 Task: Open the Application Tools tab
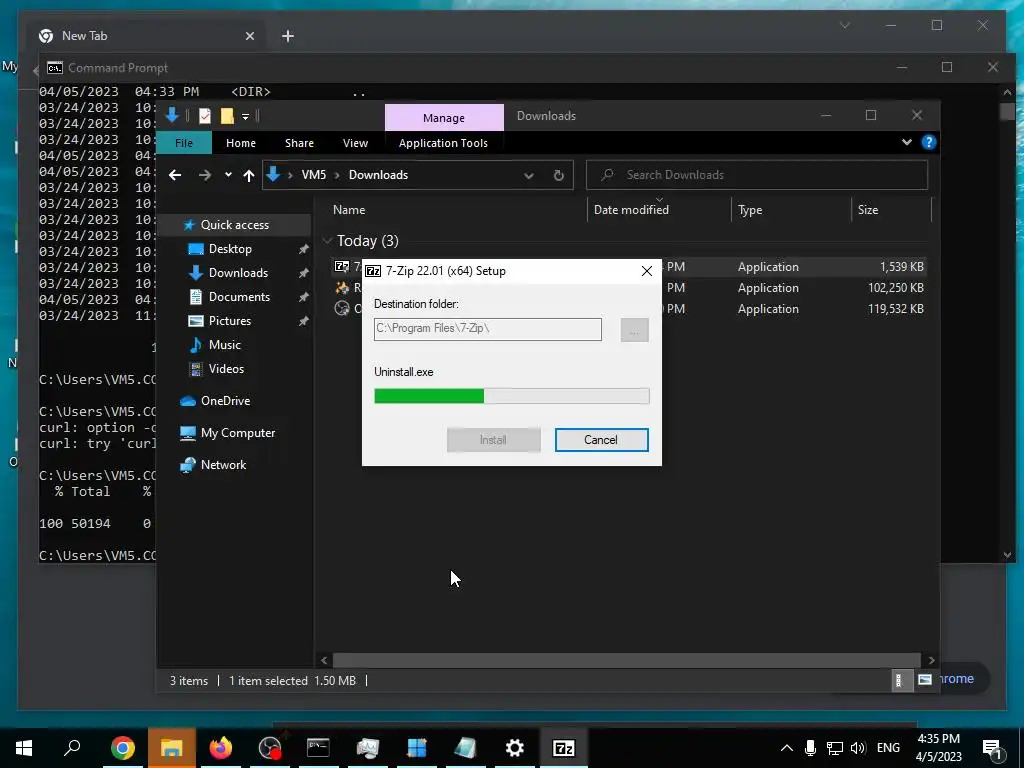coord(443,143)
